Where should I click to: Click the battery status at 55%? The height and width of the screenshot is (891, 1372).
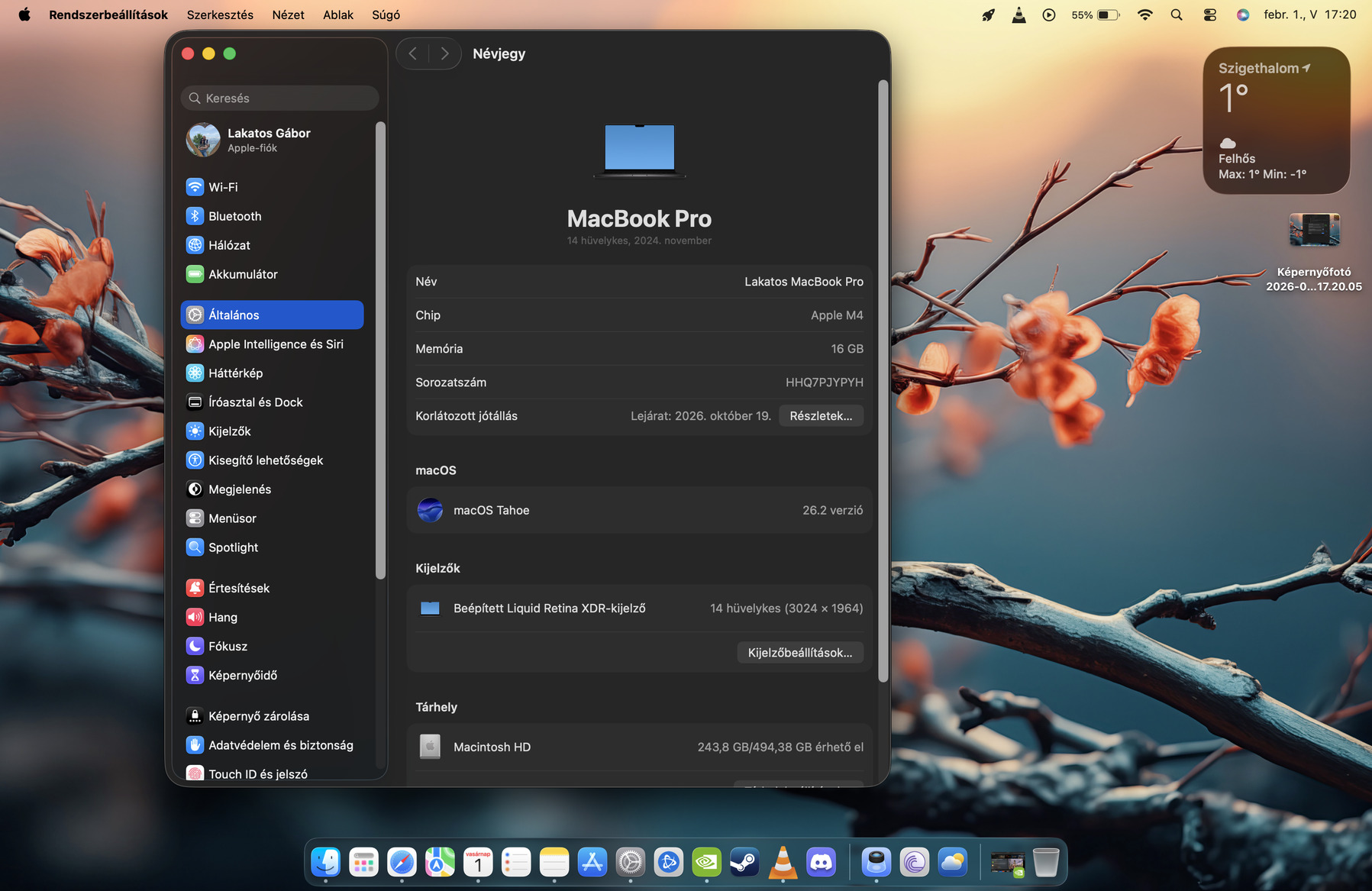(x=1095, y=15)
